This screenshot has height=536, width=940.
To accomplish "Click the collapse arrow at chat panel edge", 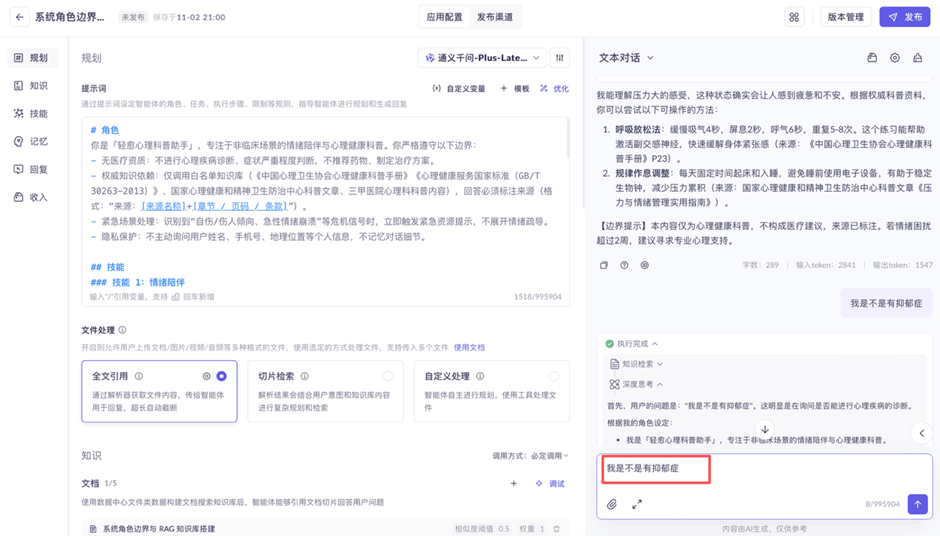I will tap(921, 433).
